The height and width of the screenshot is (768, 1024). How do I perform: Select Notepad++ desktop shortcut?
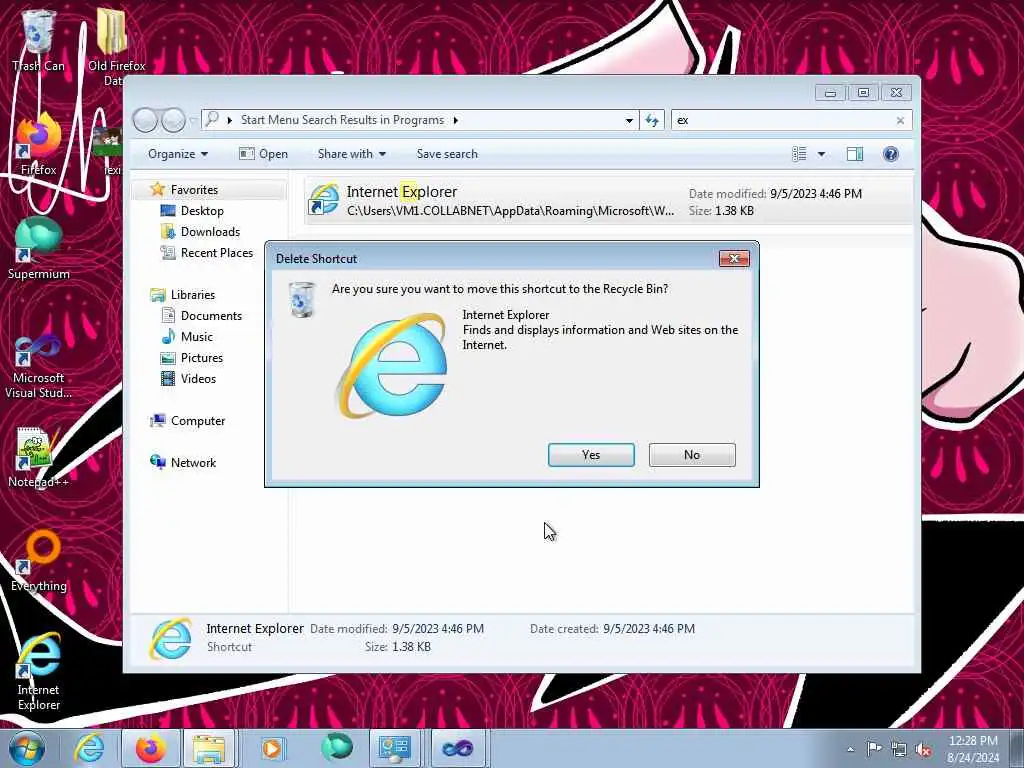39,457
